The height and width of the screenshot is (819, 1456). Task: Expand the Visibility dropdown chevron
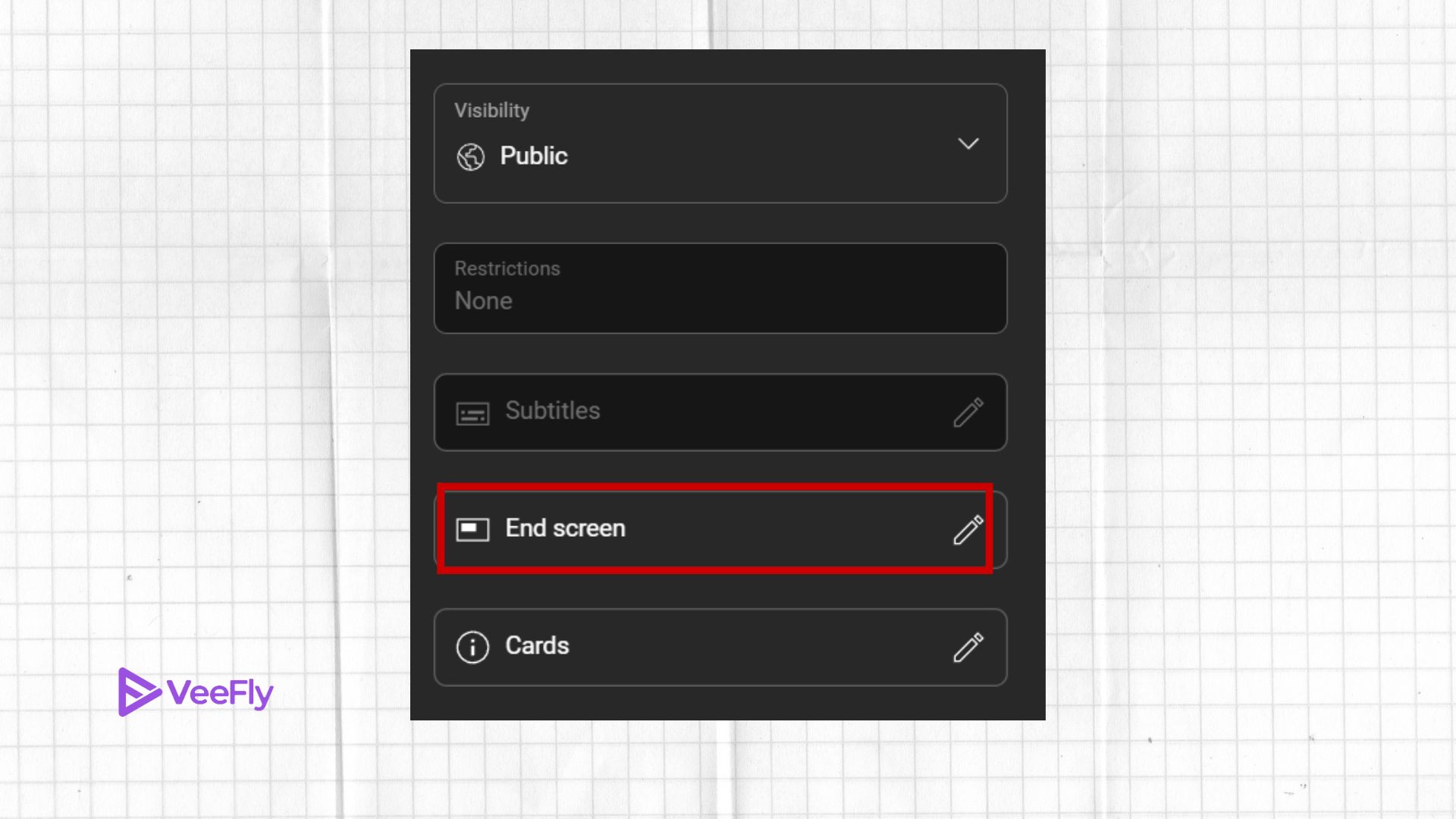click(x=968, y=144)
